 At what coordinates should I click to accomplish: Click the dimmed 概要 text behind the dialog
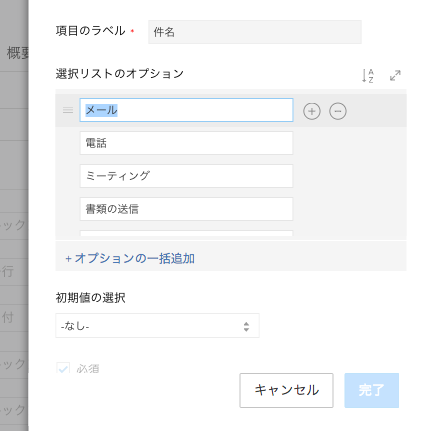click(18, 53)
